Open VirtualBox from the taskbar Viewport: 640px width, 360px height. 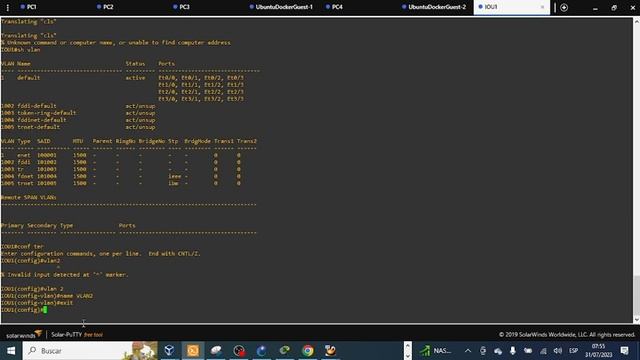click(x=169, y=351)
